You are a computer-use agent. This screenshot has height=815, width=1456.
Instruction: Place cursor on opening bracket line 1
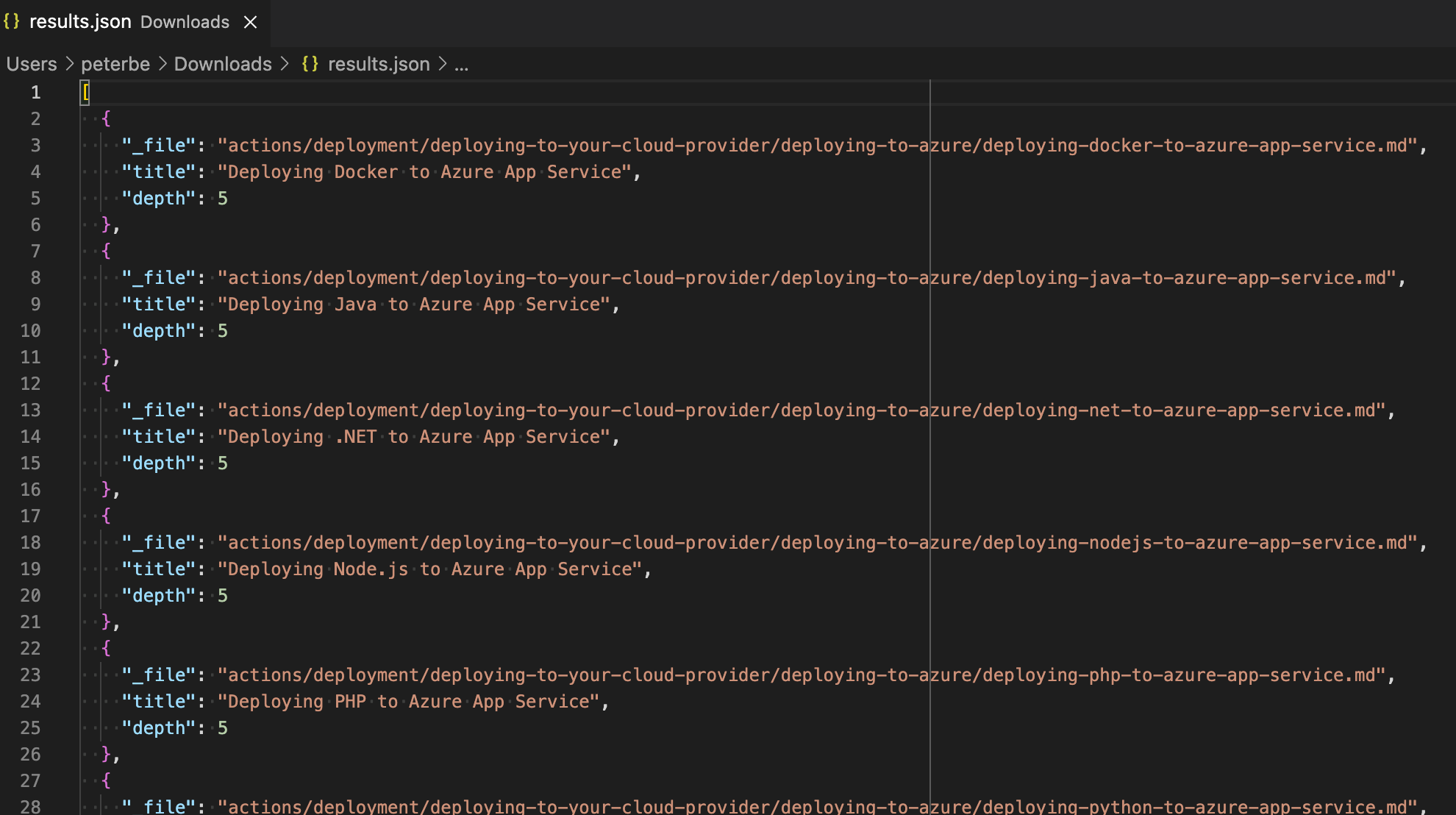pyautogui.click(x=86, y=92)
